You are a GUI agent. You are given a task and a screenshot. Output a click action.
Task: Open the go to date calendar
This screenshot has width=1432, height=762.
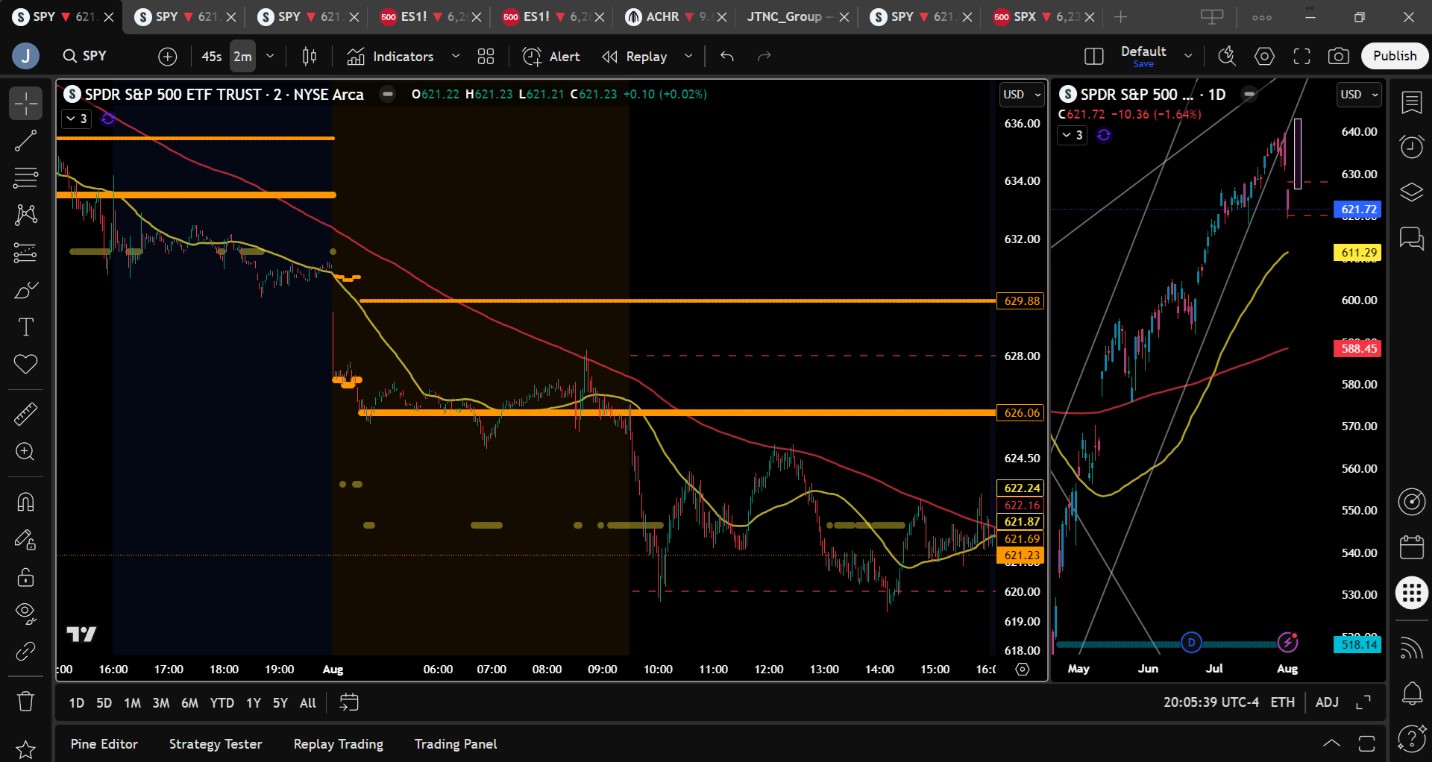[348, 703]
